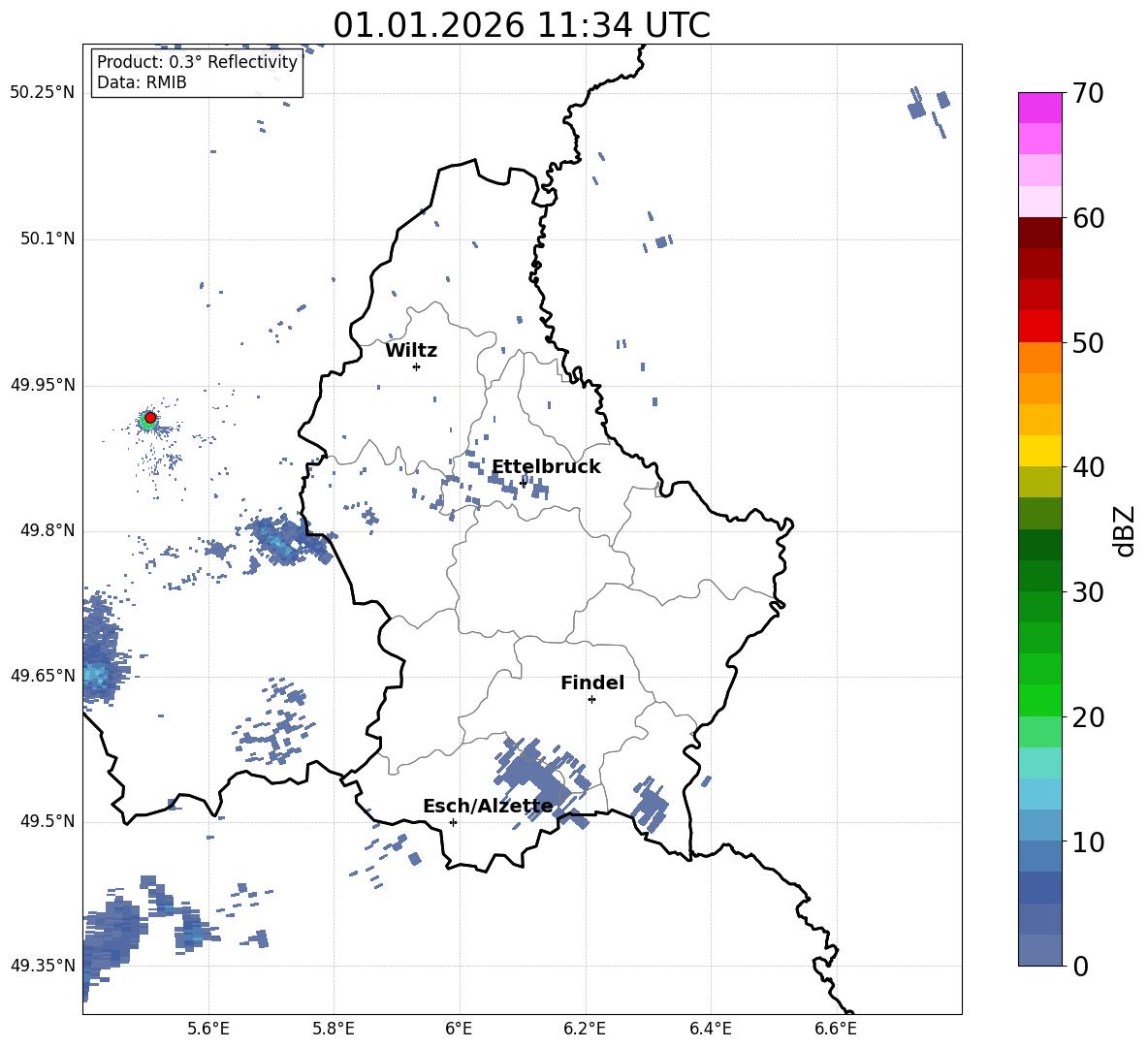1148x1048 pixels.
Task: Click the Ettelbruck station cross marker
Action: point(523,482)
